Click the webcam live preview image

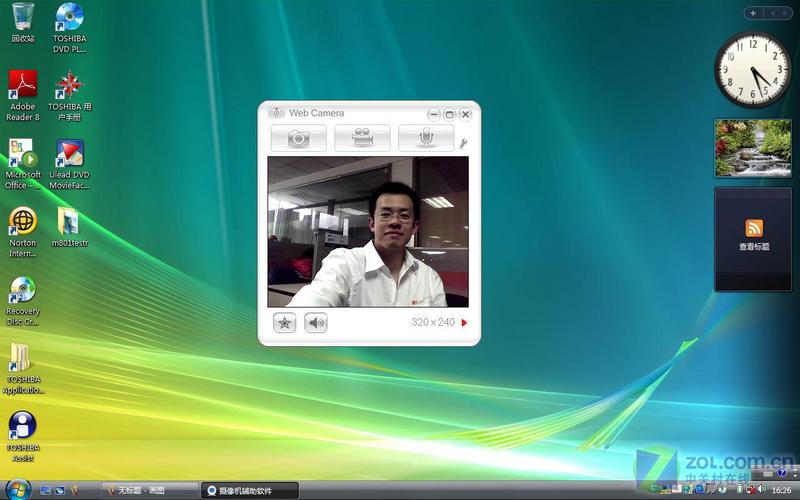[368, 232]
